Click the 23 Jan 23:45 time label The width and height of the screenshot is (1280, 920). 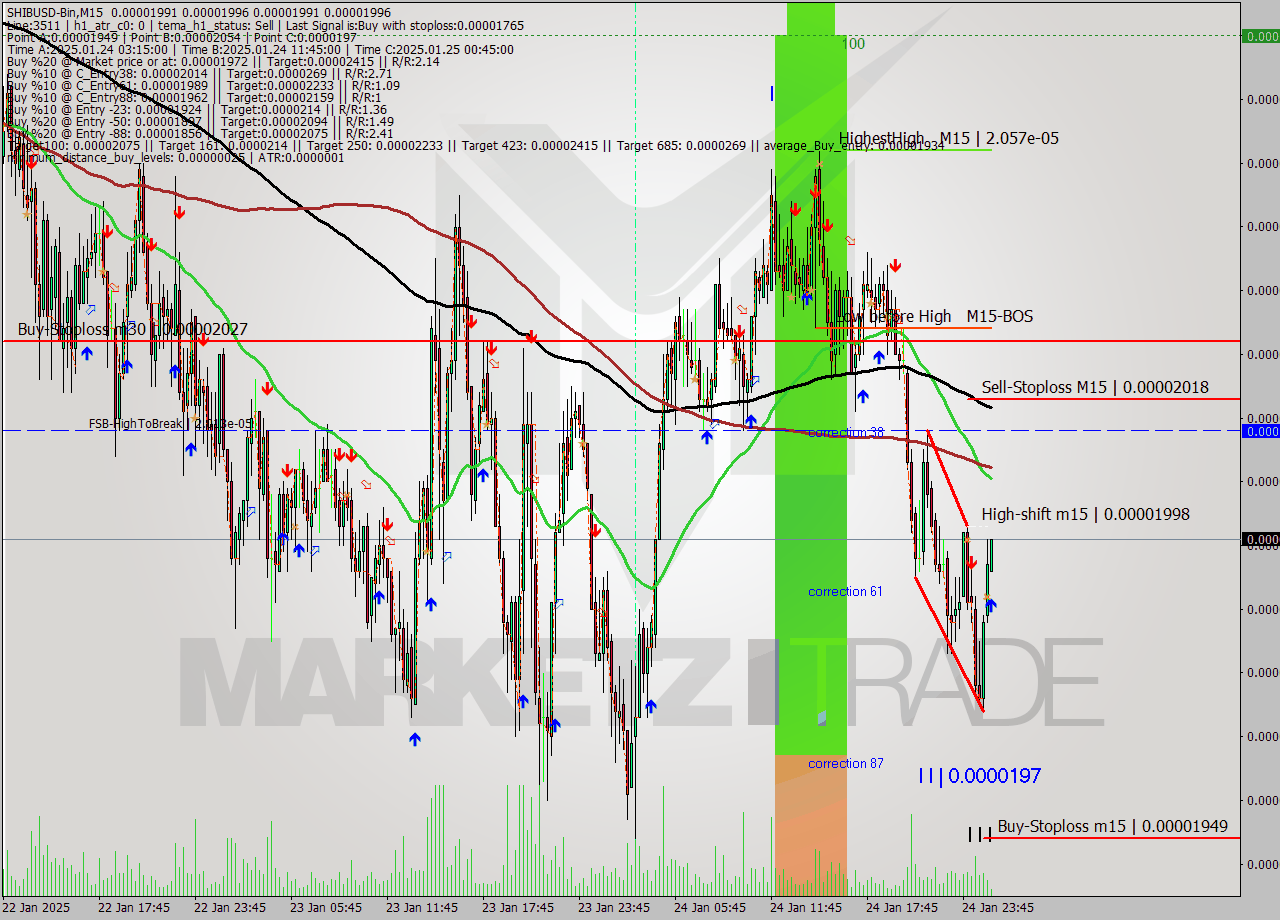tap(614, 908)
